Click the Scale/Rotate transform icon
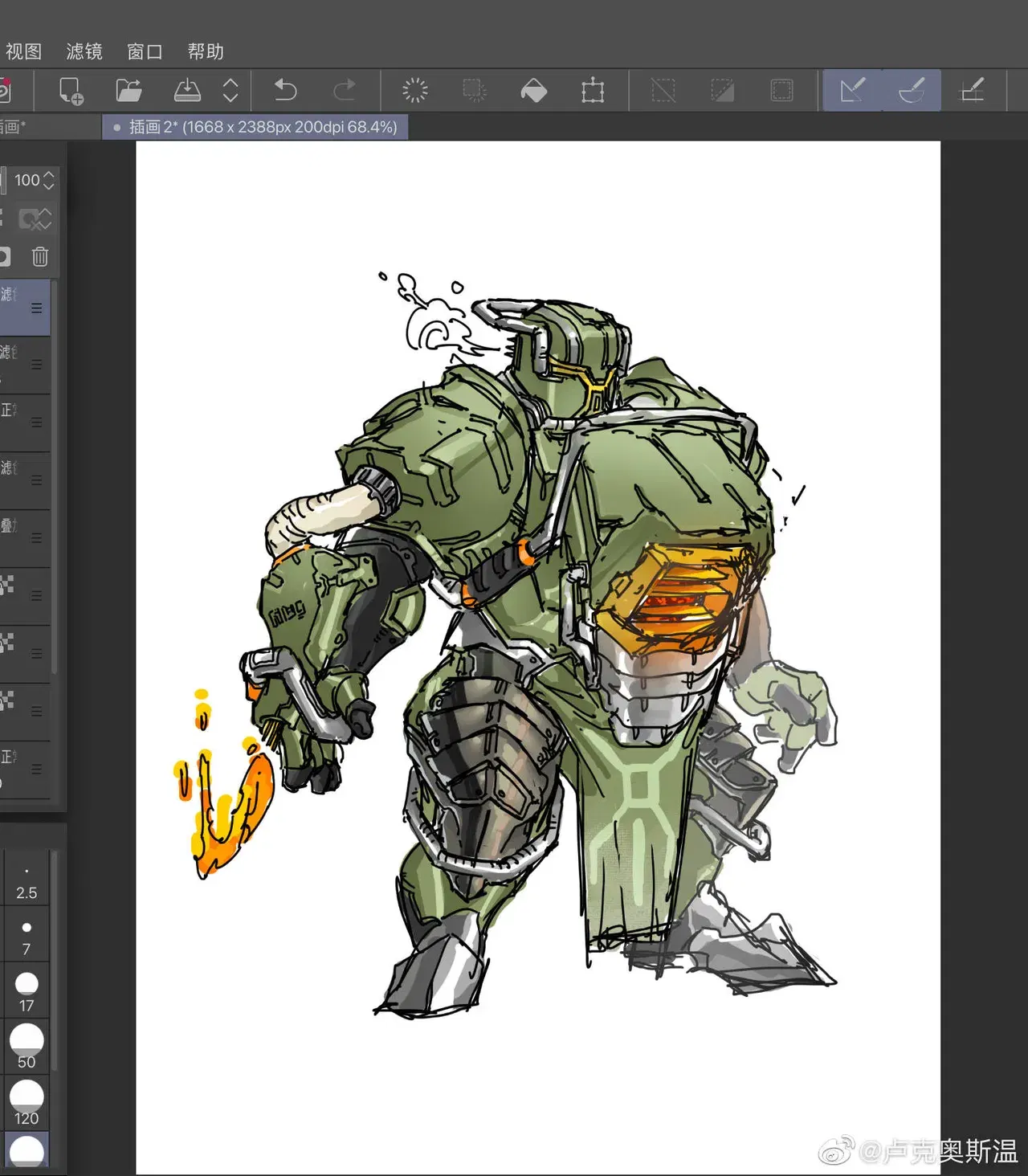 593,90
